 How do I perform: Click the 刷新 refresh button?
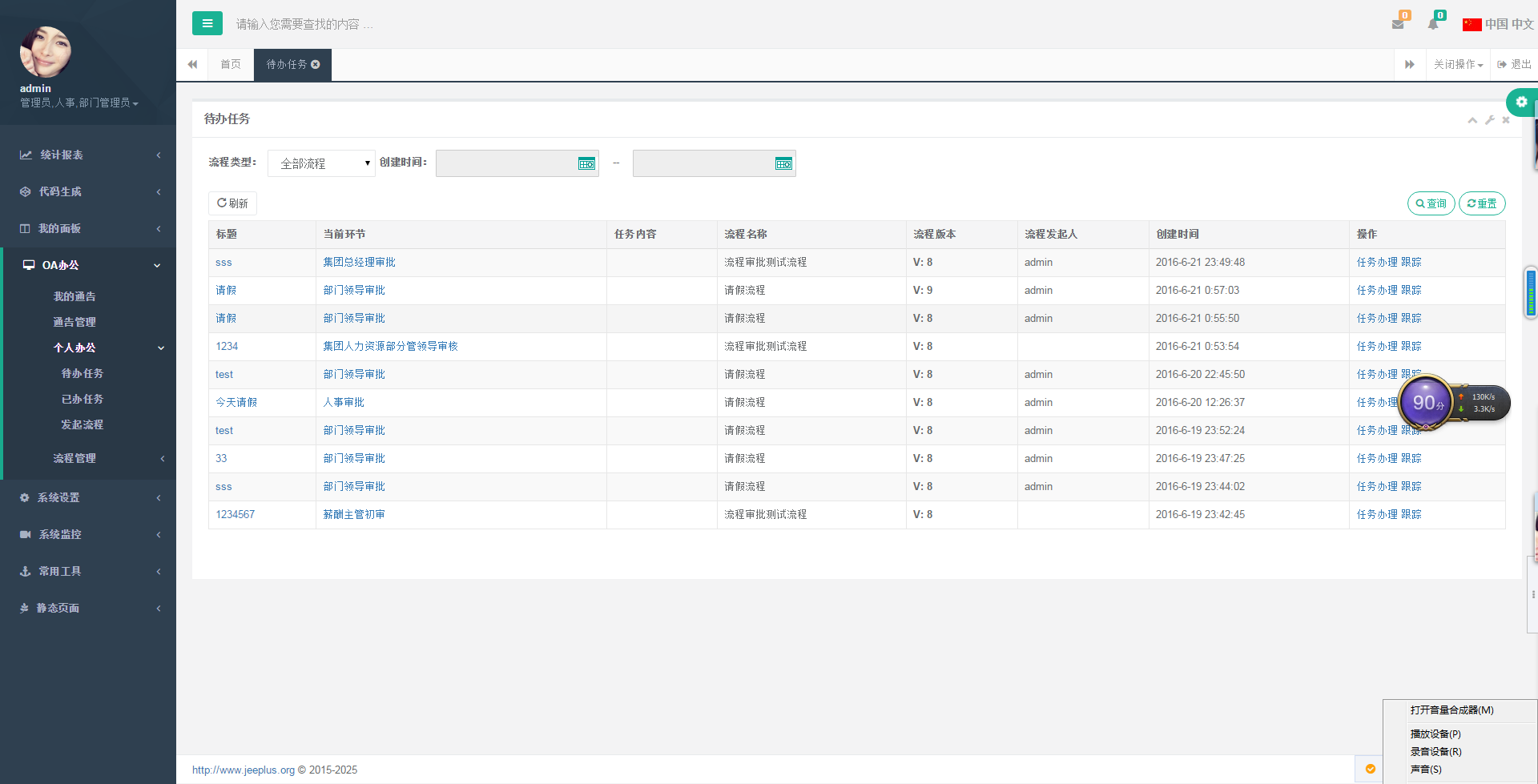click(232, 203)
